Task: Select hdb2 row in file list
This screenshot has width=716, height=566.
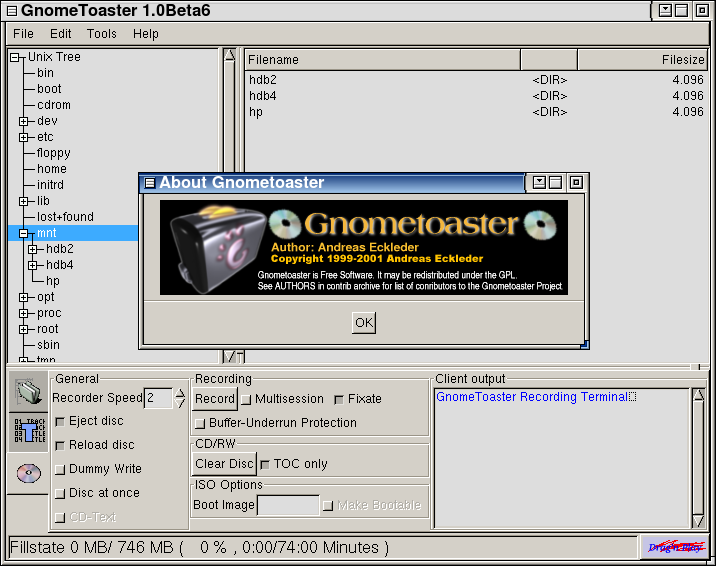Action: tap(476, 80)
